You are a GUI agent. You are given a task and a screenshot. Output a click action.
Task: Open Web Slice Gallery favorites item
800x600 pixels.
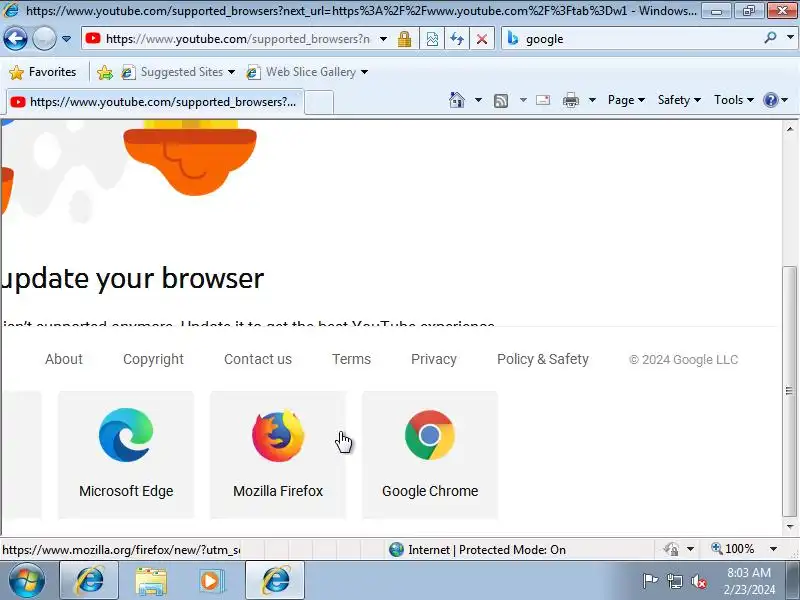(307, 72)
